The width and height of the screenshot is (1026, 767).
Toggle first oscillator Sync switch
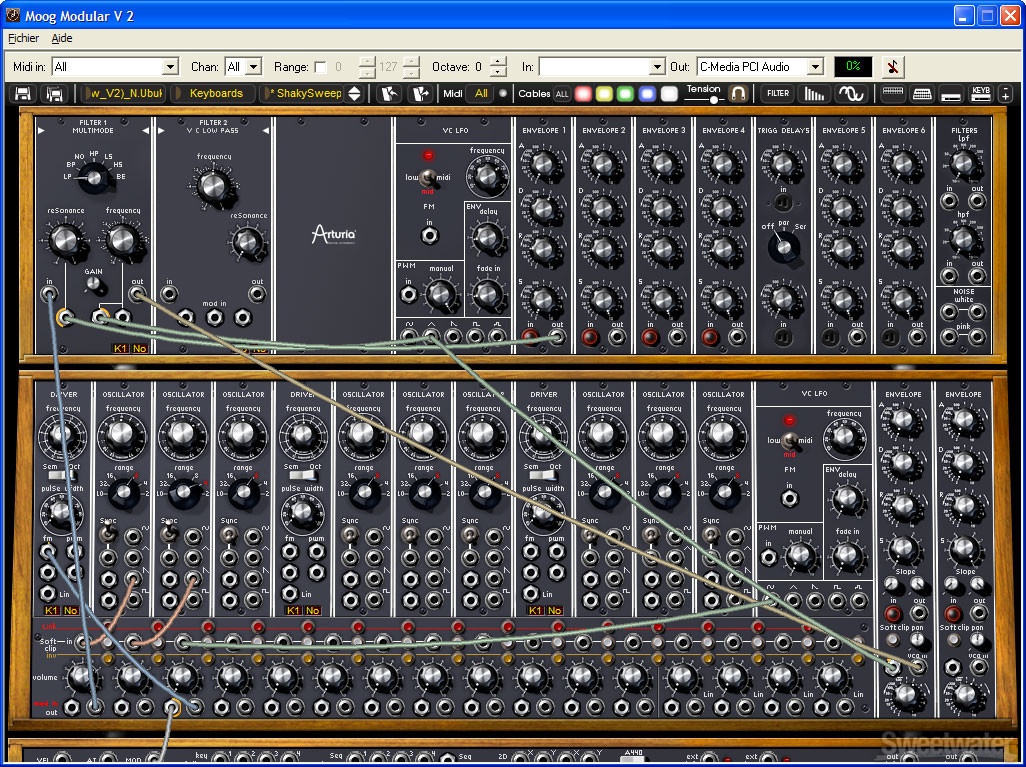click(108, 535)
